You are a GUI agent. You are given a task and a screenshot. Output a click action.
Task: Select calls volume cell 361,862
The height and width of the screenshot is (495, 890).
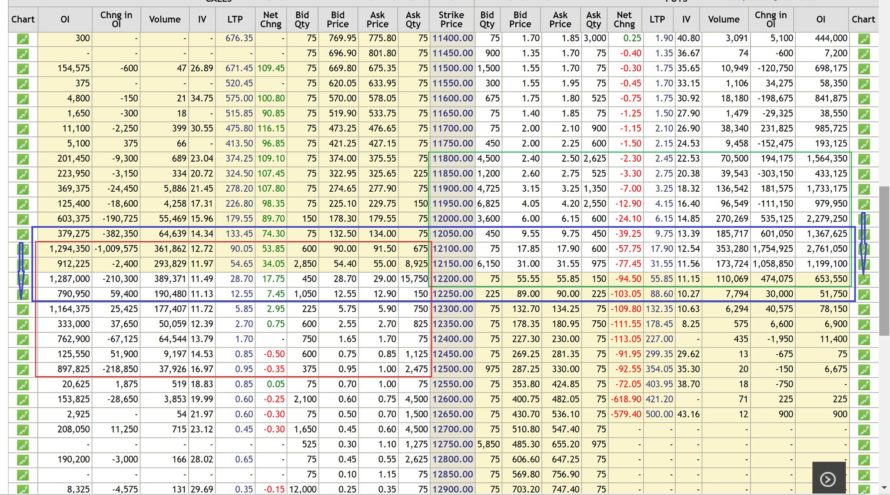[167, 249]
